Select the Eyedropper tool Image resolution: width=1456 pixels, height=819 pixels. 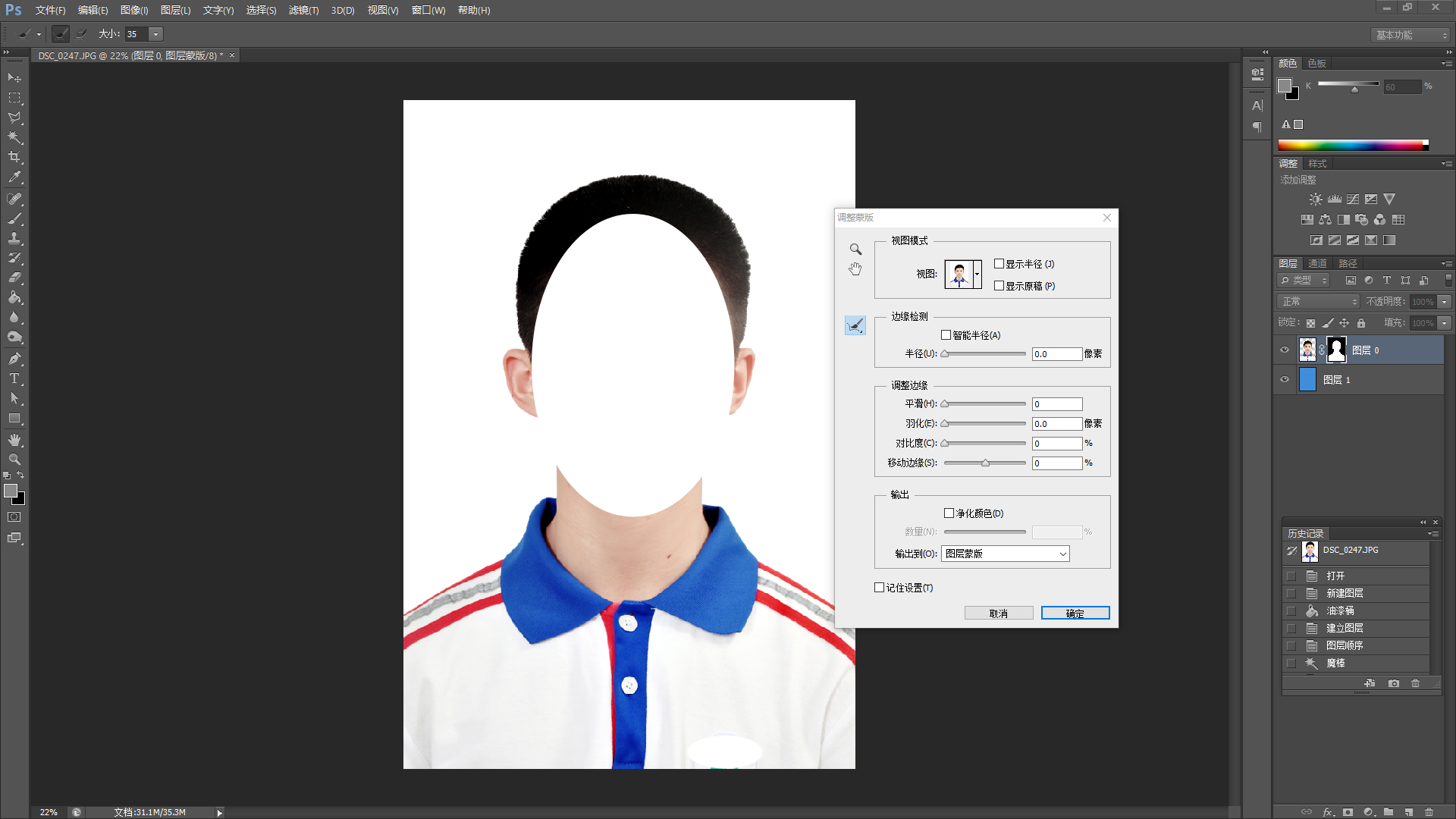14,177
